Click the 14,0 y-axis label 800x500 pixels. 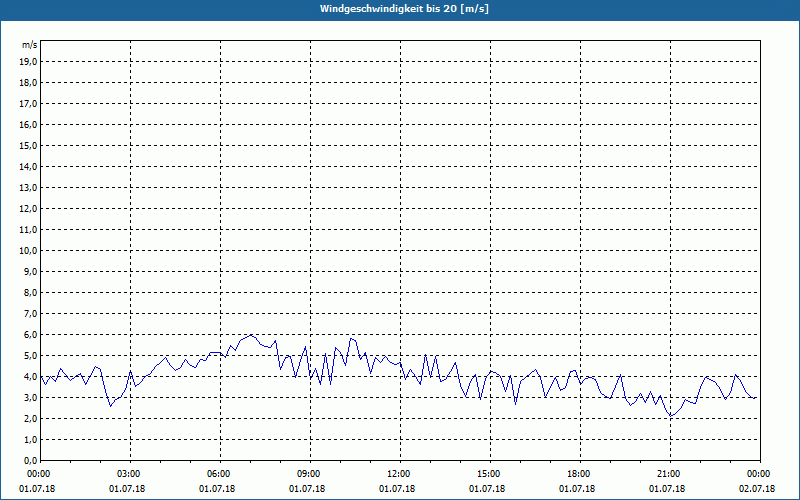[x=28, y=167]
